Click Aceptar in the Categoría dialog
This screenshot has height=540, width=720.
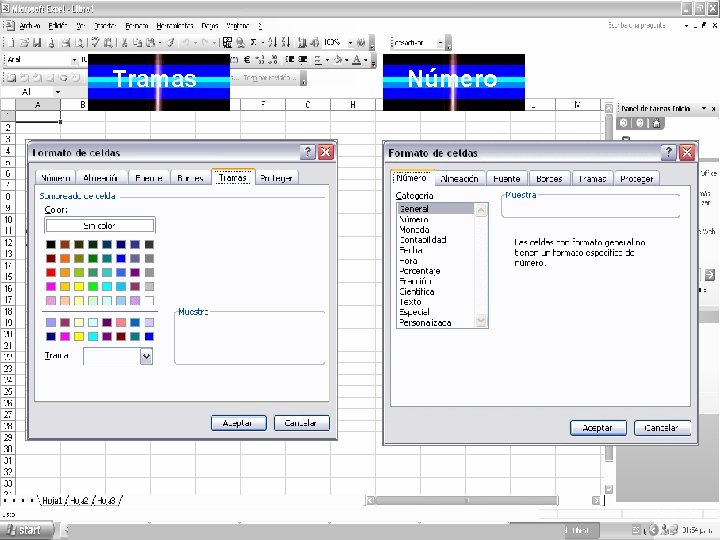(x=598, y=428)
